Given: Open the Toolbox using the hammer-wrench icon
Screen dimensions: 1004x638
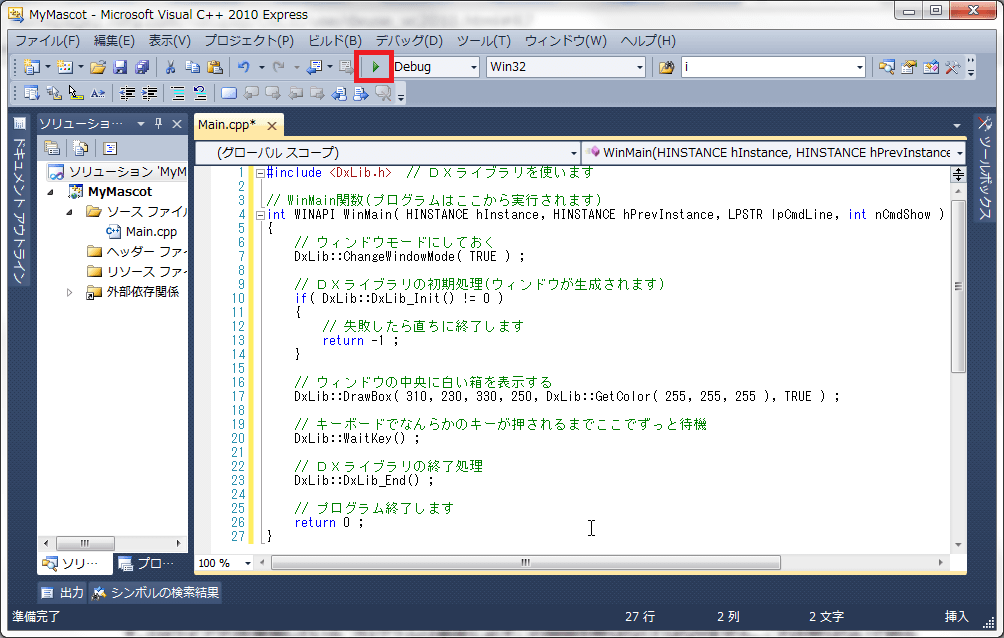Looking at the screenshot, I should coord(952,67).
